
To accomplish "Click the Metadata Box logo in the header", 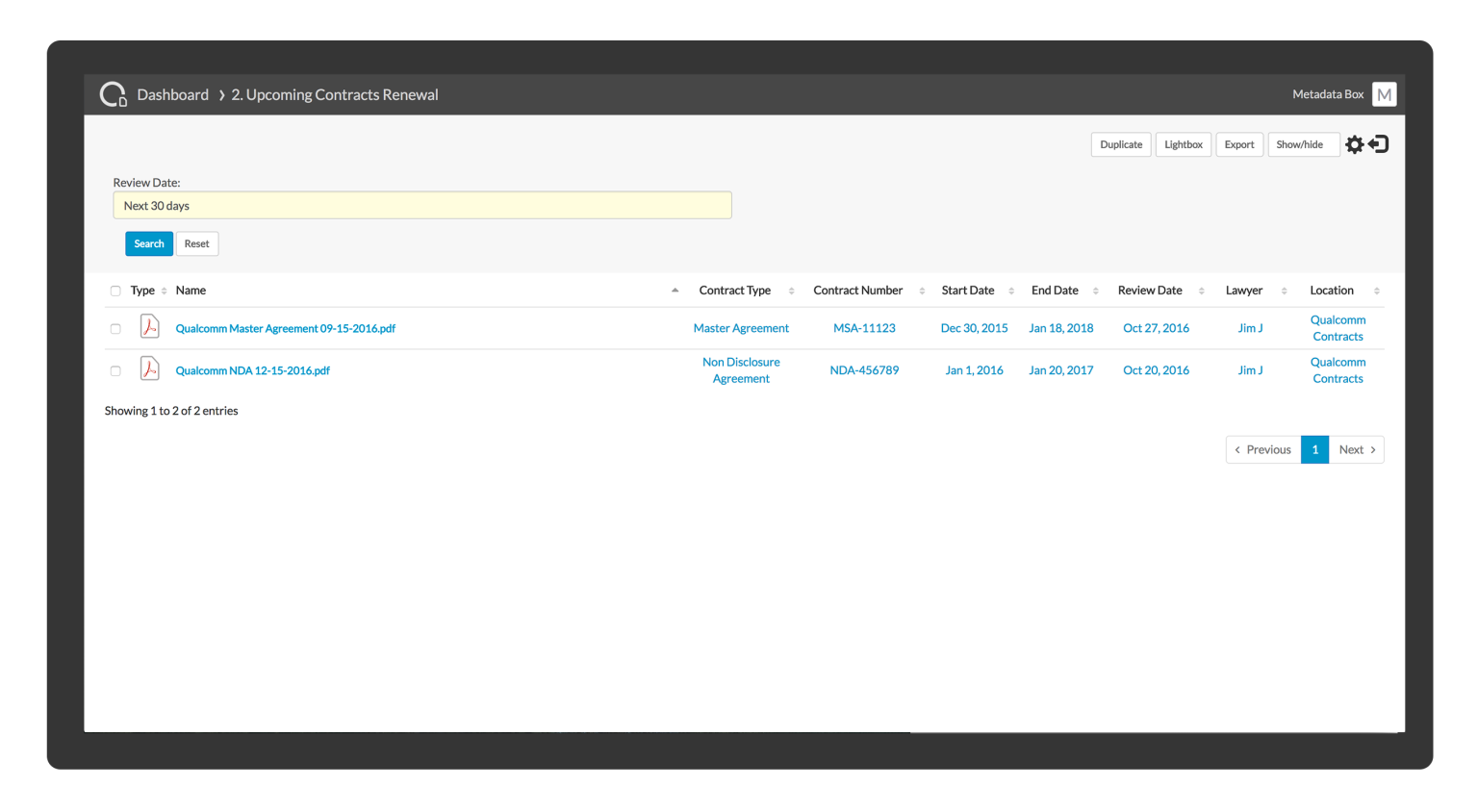I will (x=115, y=93).
